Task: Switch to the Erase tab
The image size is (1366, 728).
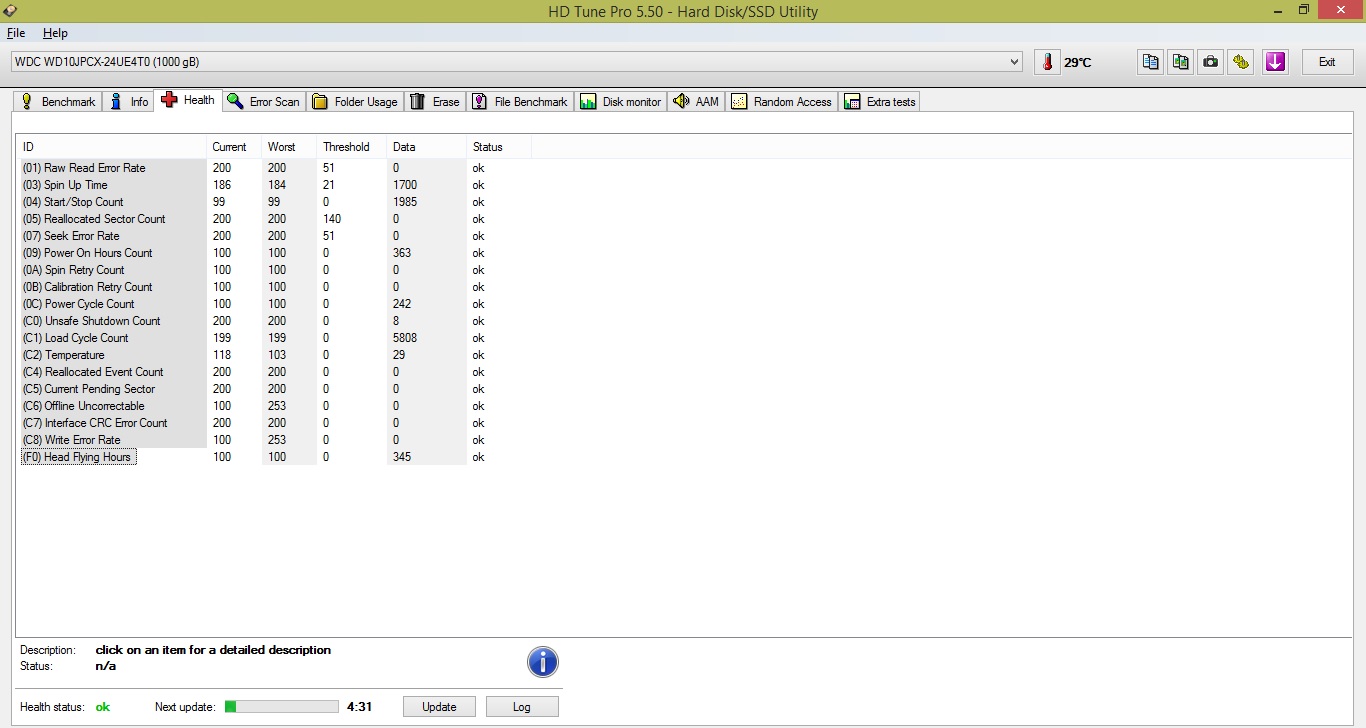Action: click(x=435, y=102)
